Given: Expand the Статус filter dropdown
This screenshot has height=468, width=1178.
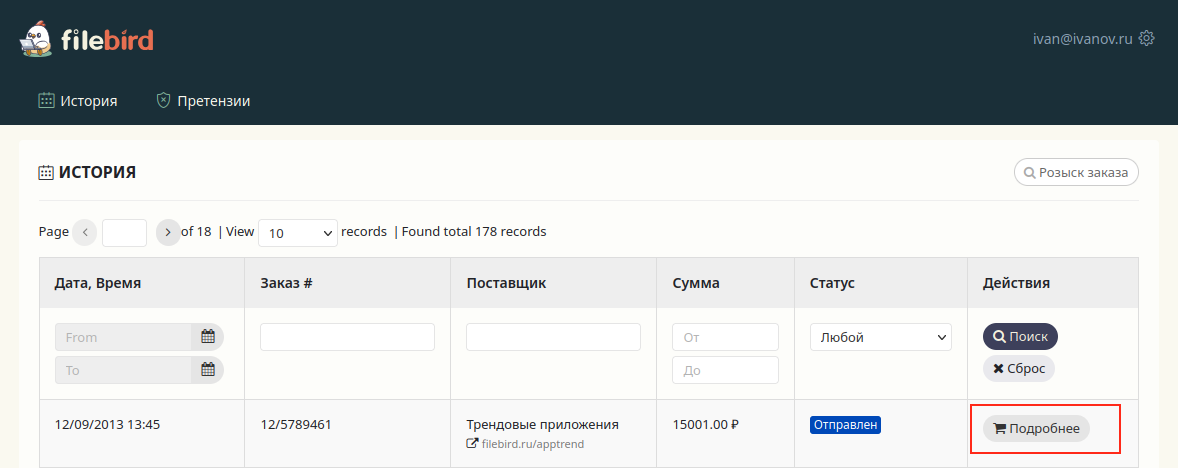Looking at the screenshot, I should tap(880, 337).
